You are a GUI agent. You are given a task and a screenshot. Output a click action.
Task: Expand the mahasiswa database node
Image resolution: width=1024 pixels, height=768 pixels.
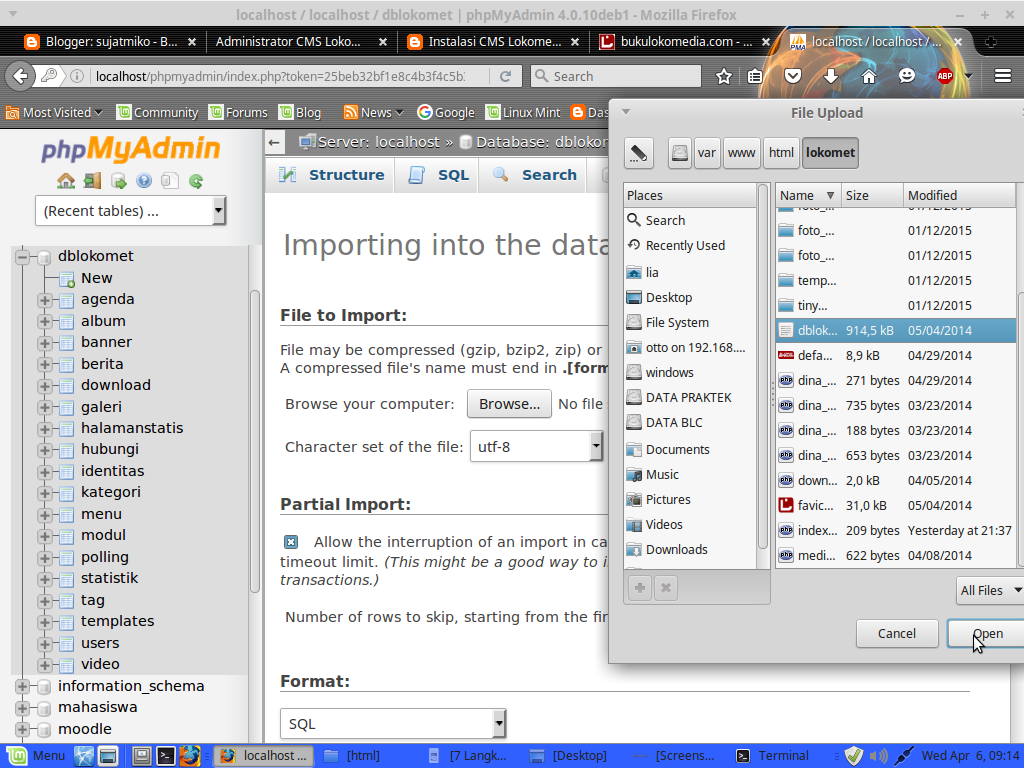[x=22, y=709]
